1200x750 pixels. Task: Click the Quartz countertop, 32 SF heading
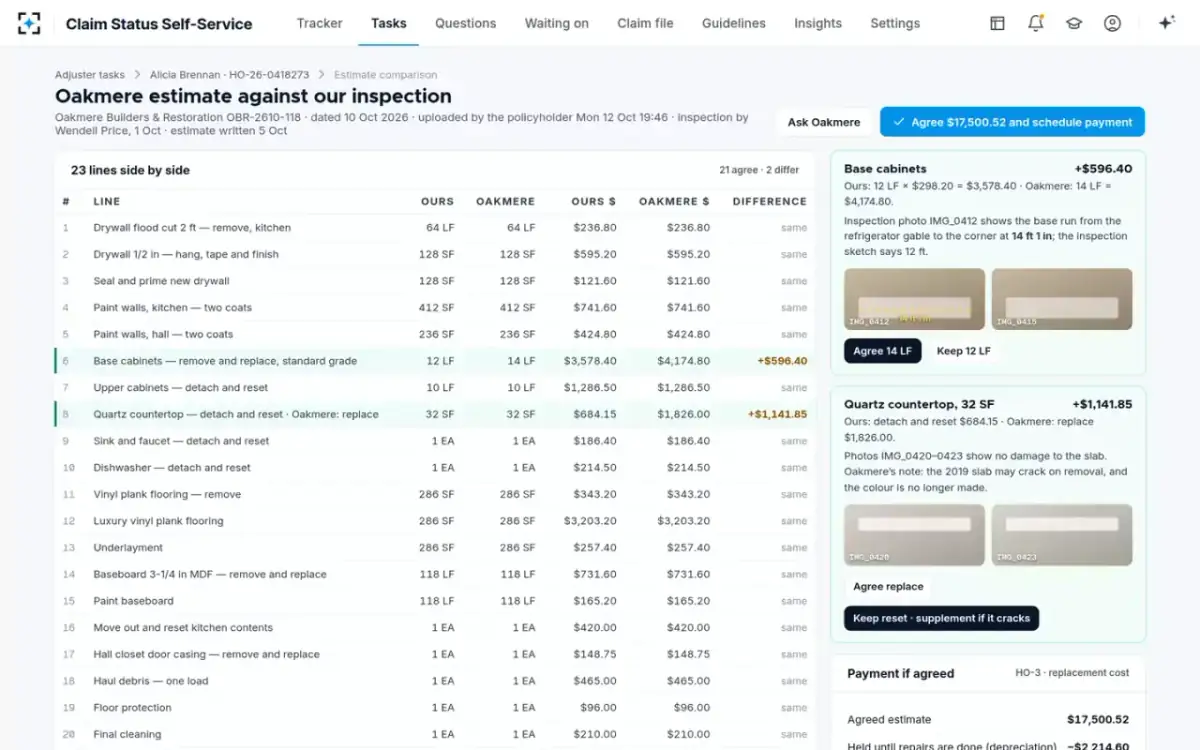point(919,404)
